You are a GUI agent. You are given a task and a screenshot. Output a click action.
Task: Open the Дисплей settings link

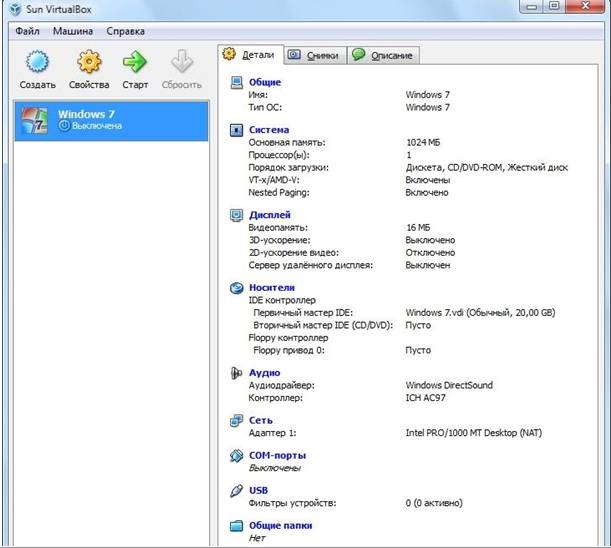coord(270,215)
